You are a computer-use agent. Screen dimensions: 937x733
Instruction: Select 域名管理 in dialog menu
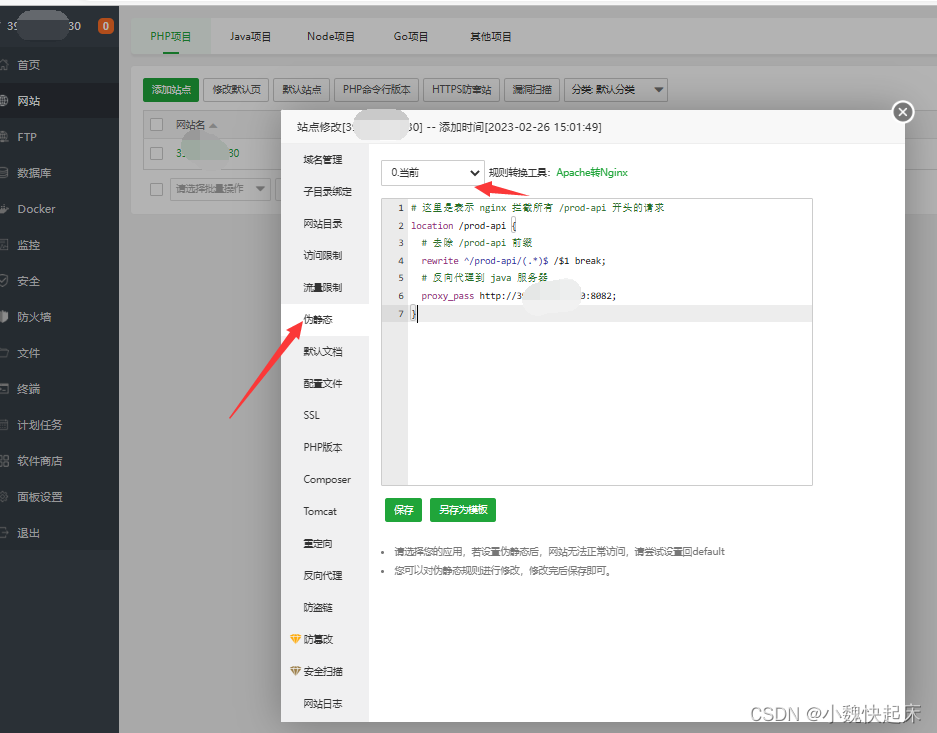pyautogui.click(x=323, y=160)
